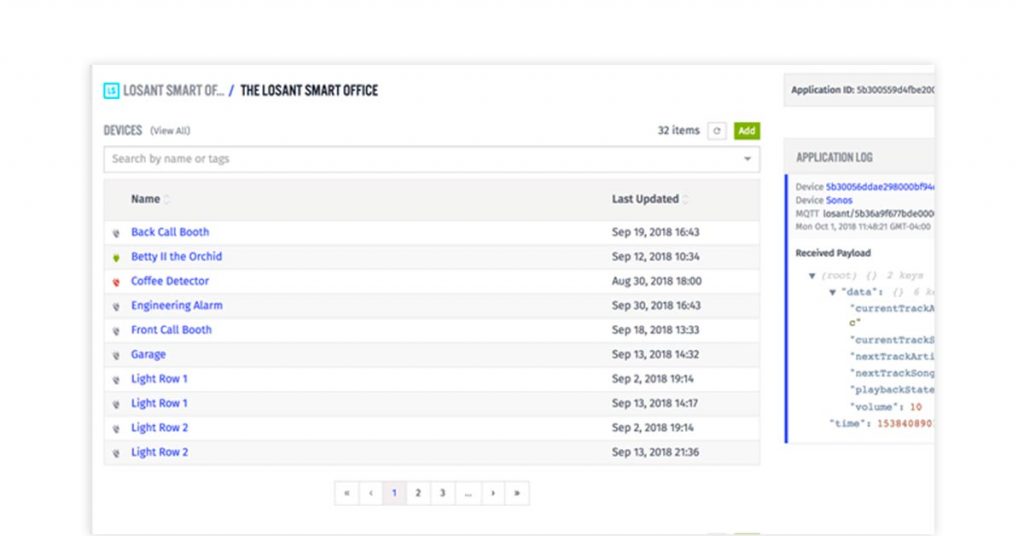
Task: Open the search filter dropdown arrow
Action: pos(747,159)
